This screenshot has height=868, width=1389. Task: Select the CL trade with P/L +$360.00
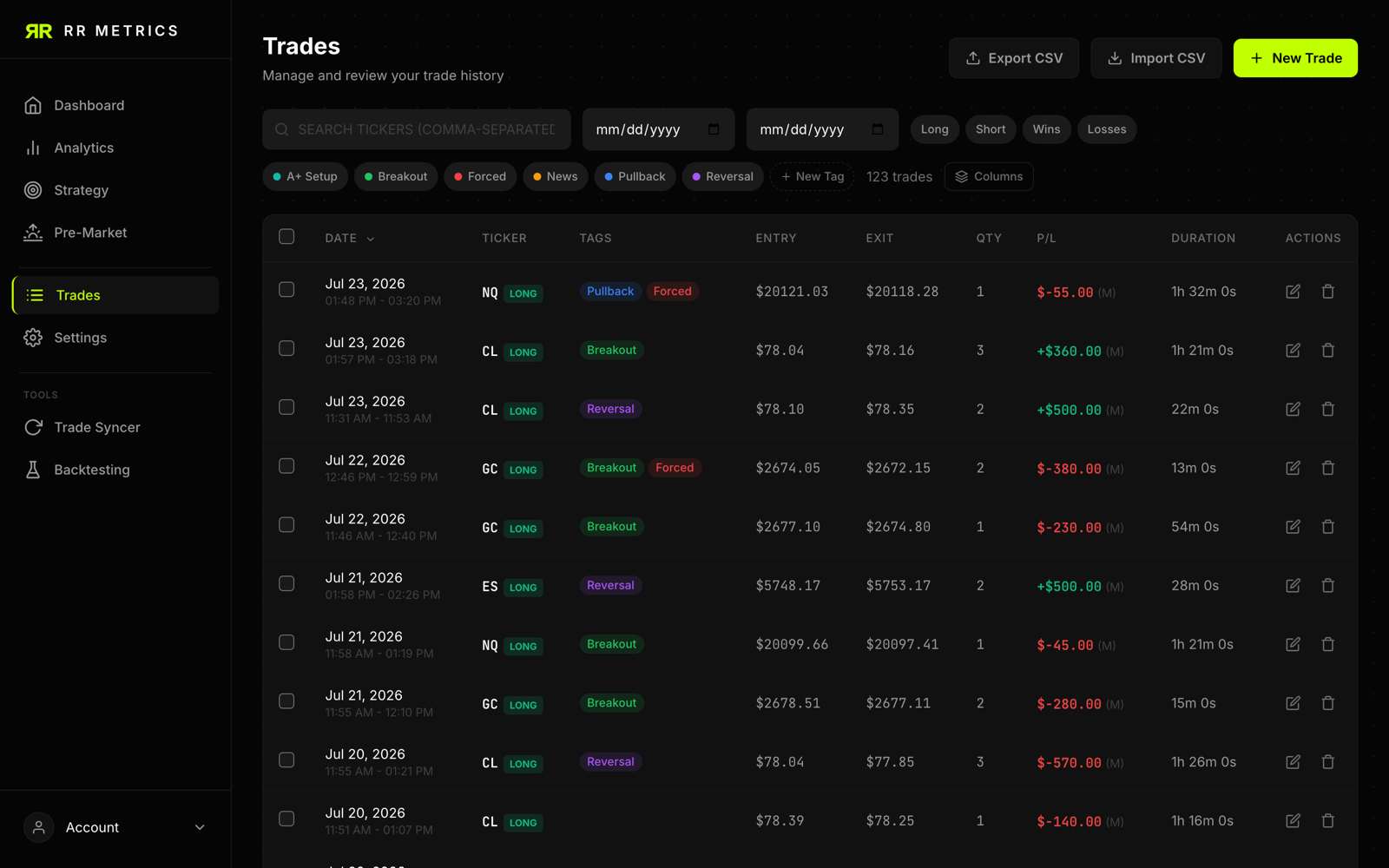coord(286,349)
